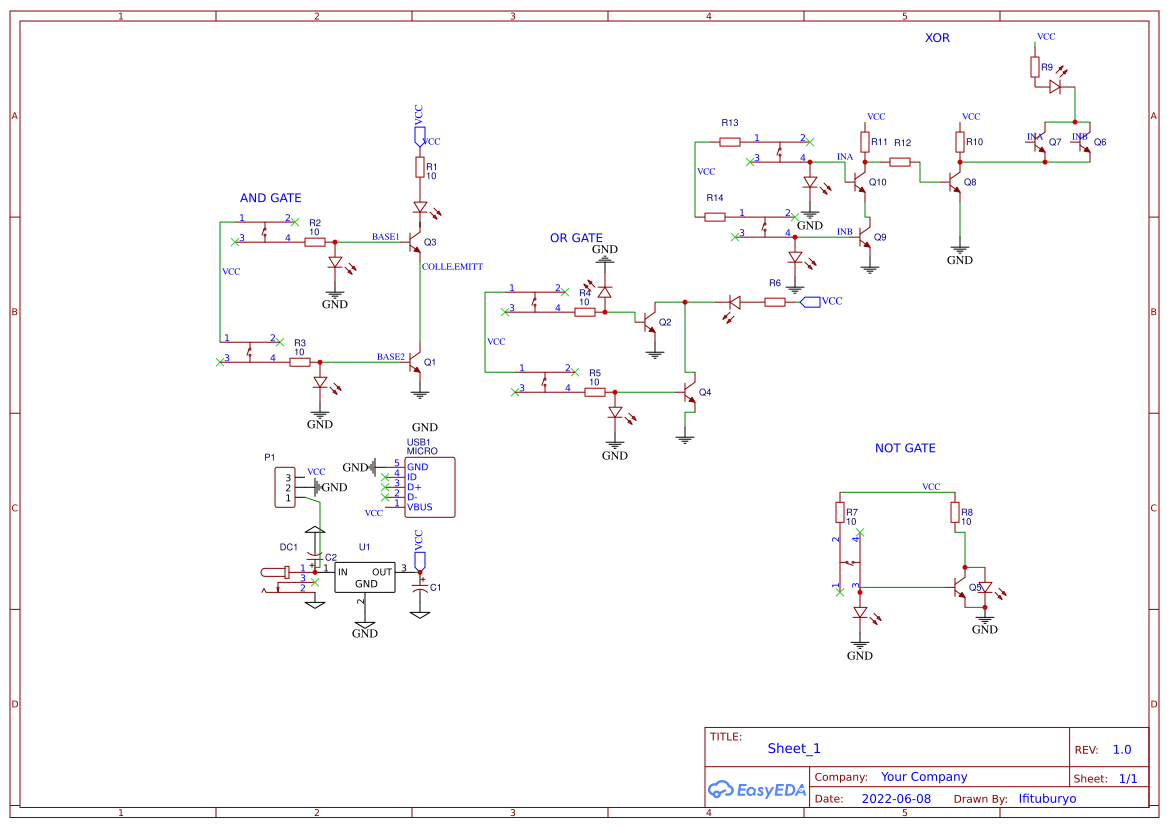
Task: Click the P1 three-pin header
Action: [x=285, y=487]
